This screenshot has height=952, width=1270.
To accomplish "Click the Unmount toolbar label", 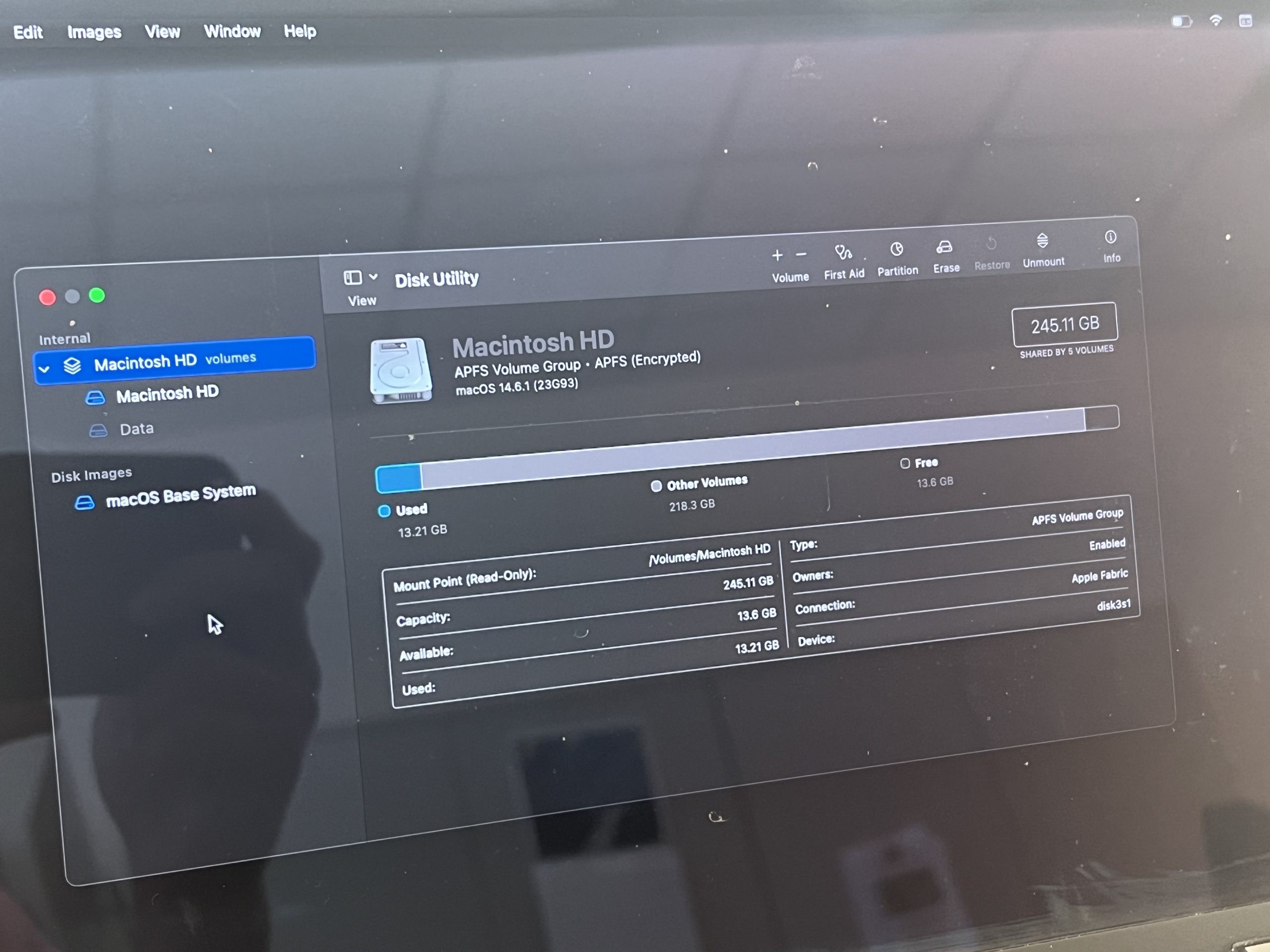I will coord(1043,262).
